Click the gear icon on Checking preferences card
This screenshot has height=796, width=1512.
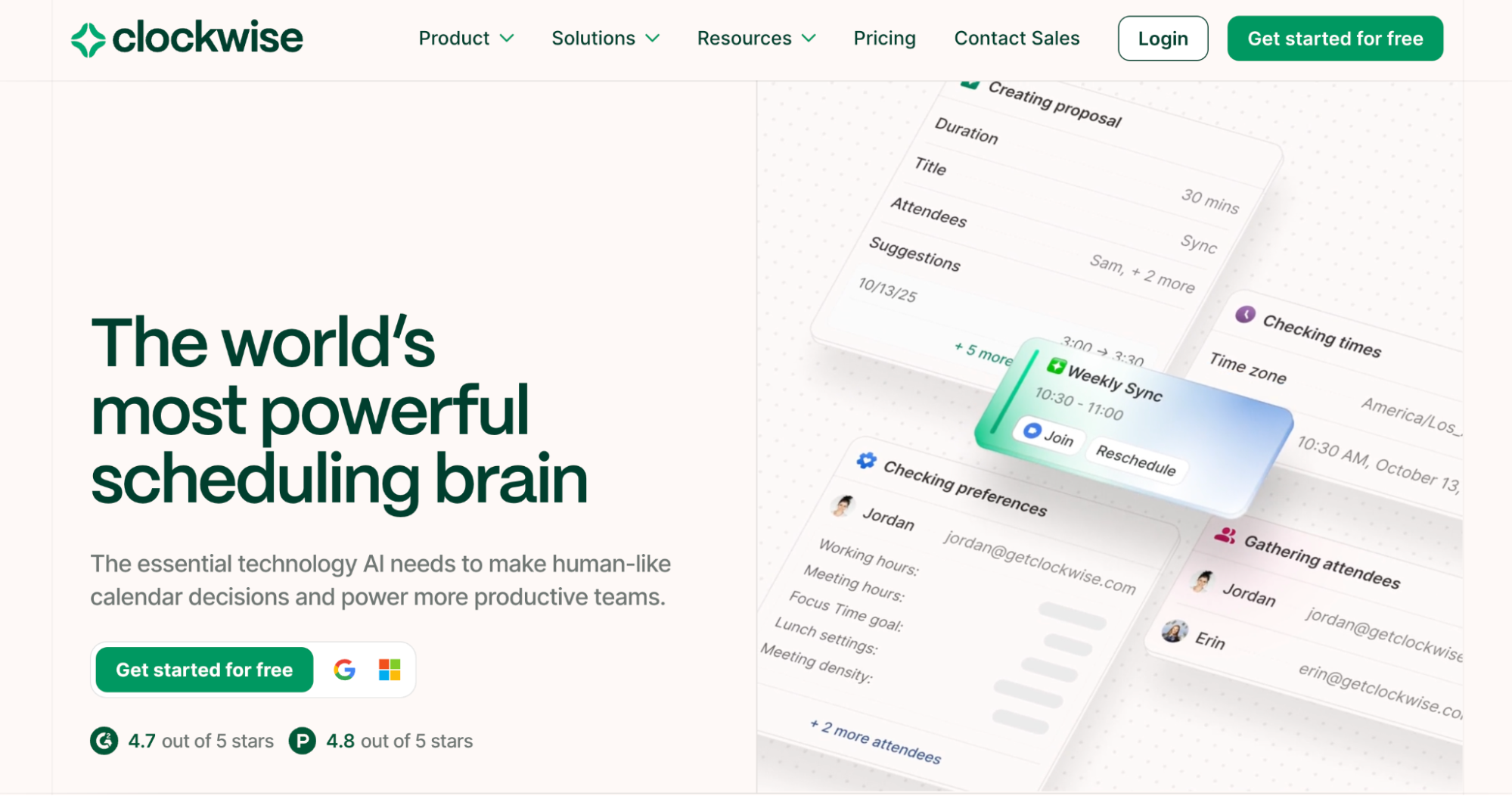coord(865,460)
